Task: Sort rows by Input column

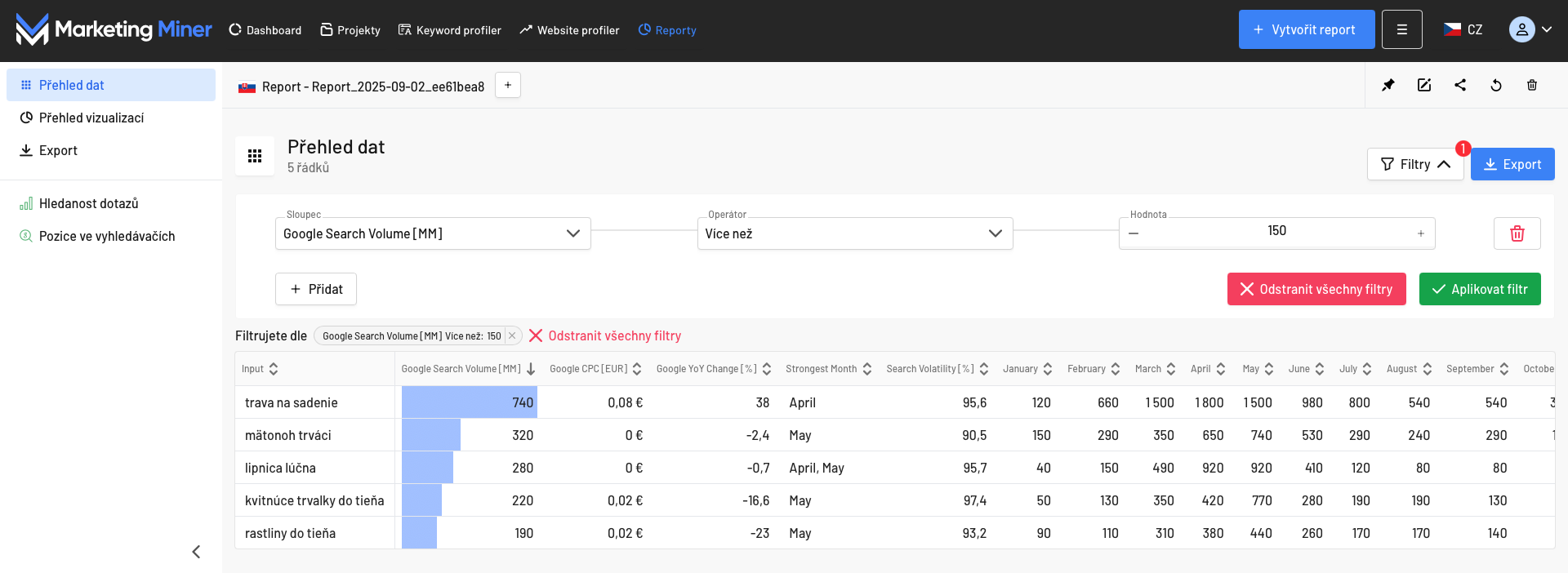Action: coord(274,369)
